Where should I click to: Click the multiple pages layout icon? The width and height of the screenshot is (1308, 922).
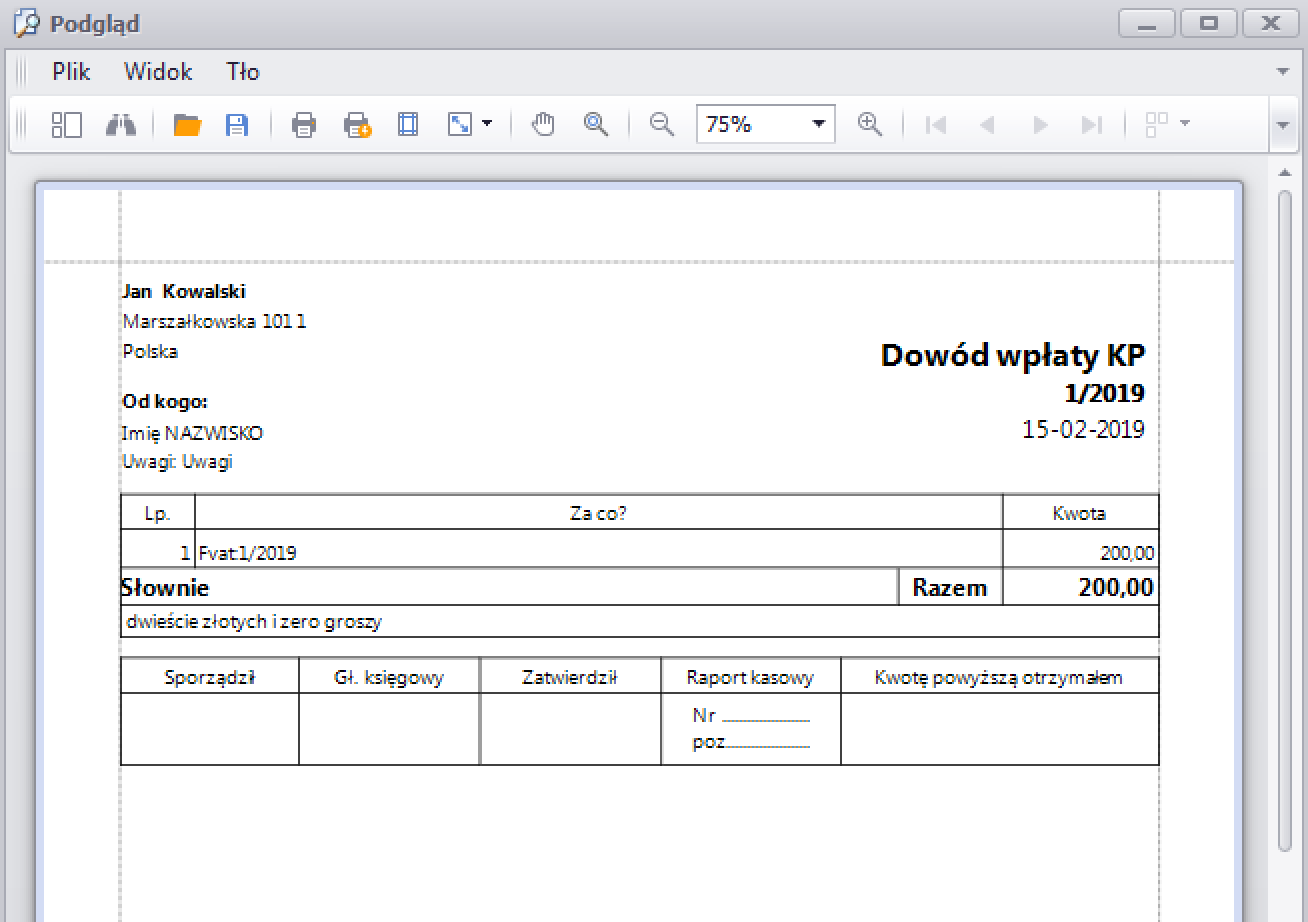(x=1157, y=125)
